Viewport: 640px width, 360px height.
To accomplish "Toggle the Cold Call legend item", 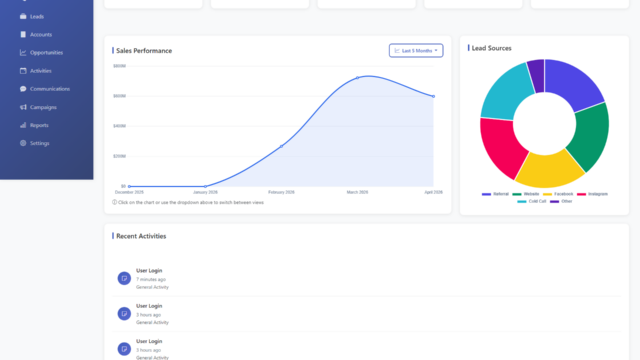I will [x=531, y=201].
